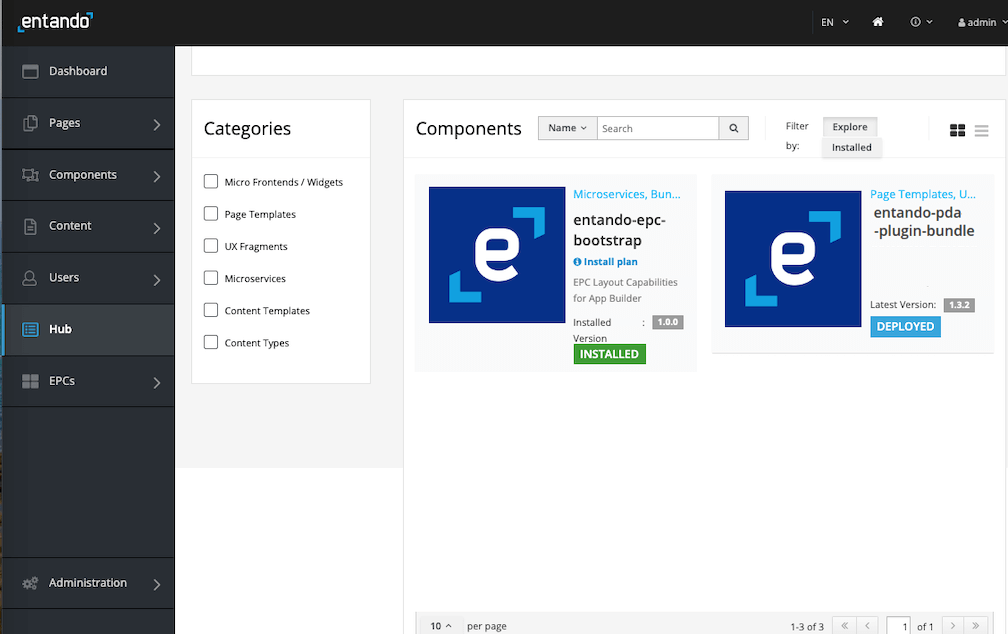Open the entando-pda-plugin-bundle categories link
Screen dimensions: 1008x634
(923, 194)
